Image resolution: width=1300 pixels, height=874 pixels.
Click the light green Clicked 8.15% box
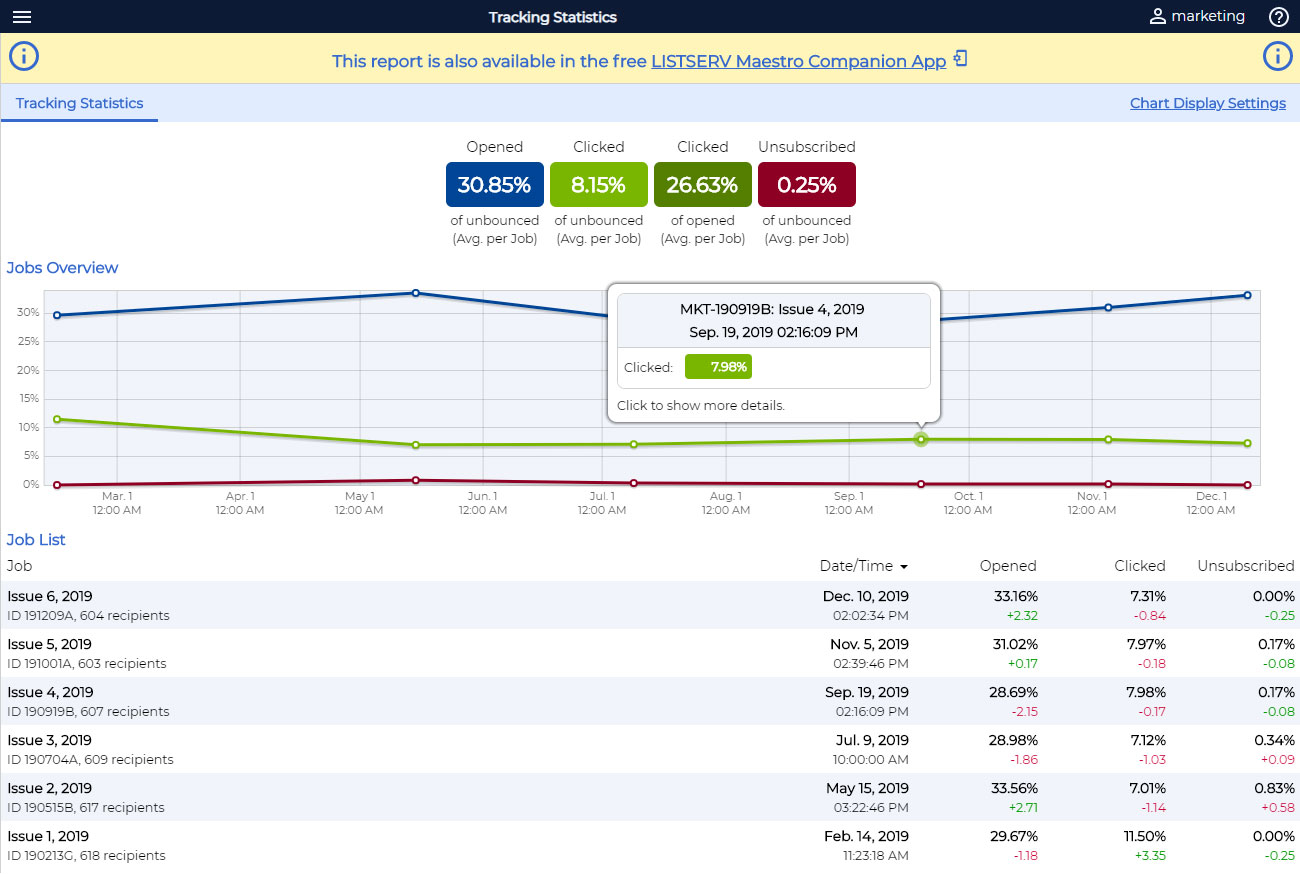(599, 185)
